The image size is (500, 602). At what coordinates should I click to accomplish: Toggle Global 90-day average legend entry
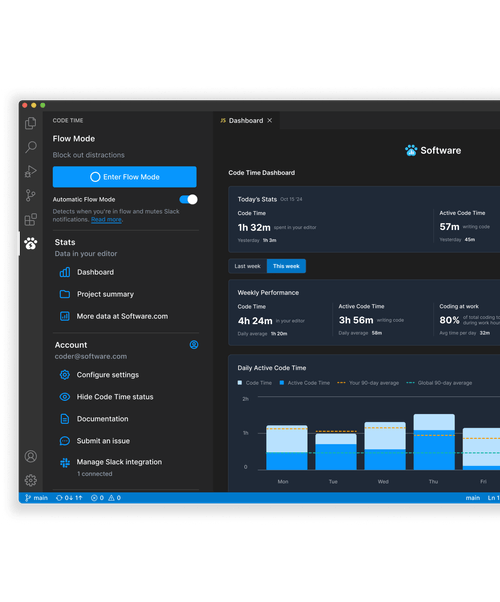tap(439, 383)
